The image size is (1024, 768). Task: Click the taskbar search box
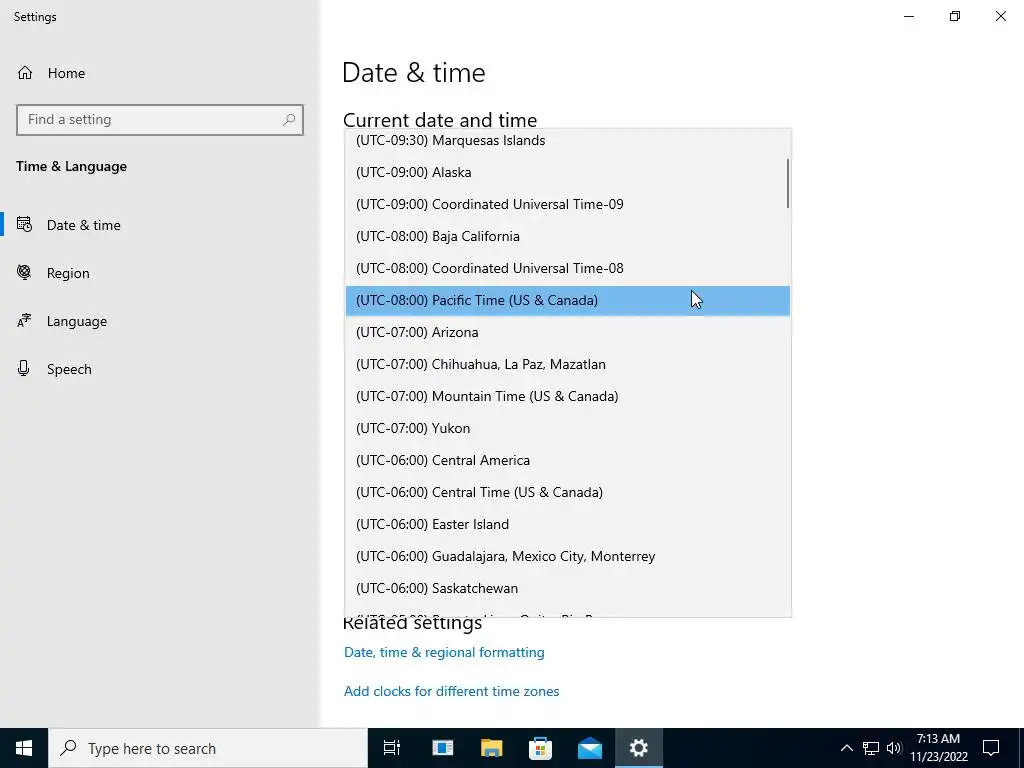[x=208, y=748]
